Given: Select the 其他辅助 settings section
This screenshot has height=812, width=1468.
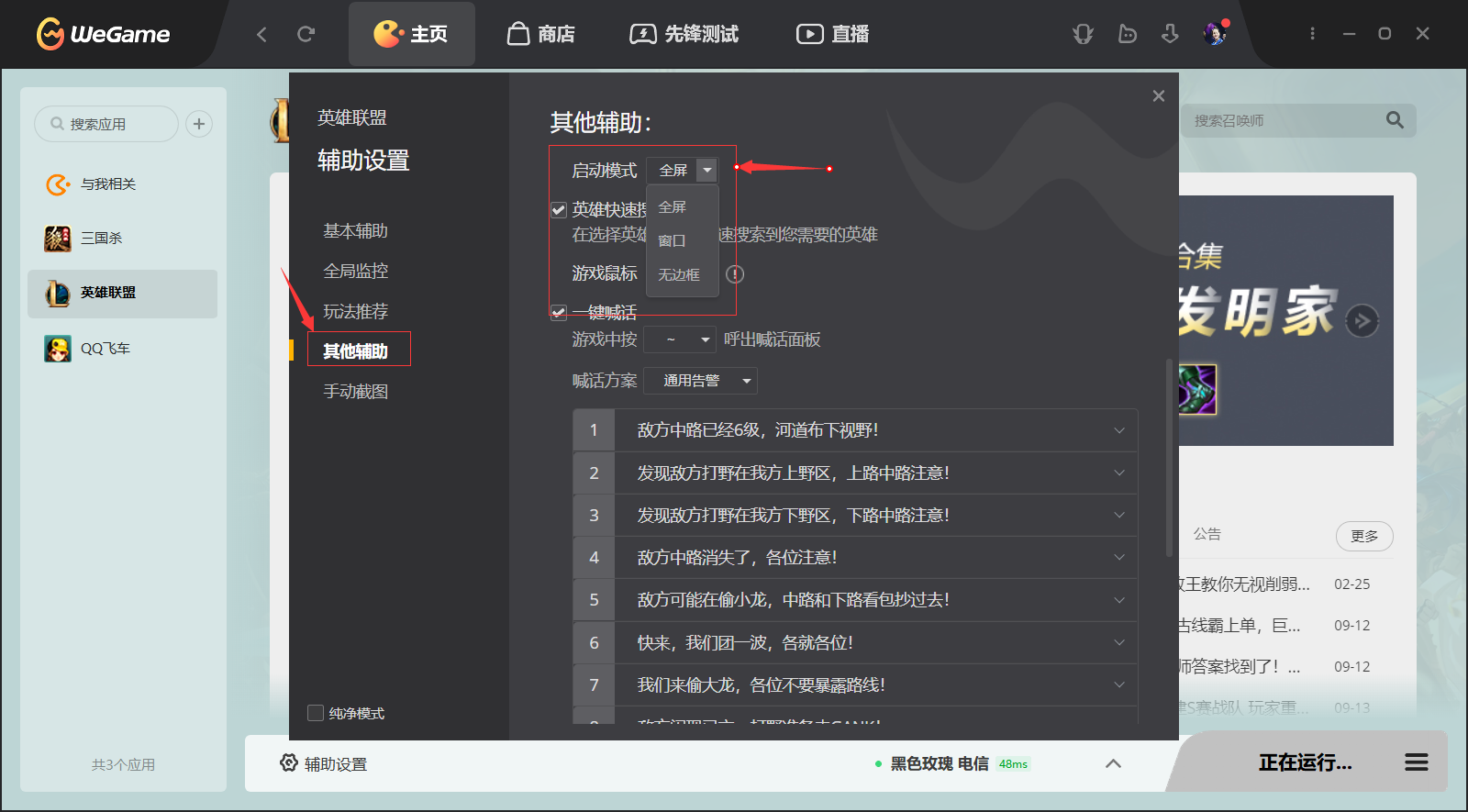Looking at the screenshot, I should (355, 351).
